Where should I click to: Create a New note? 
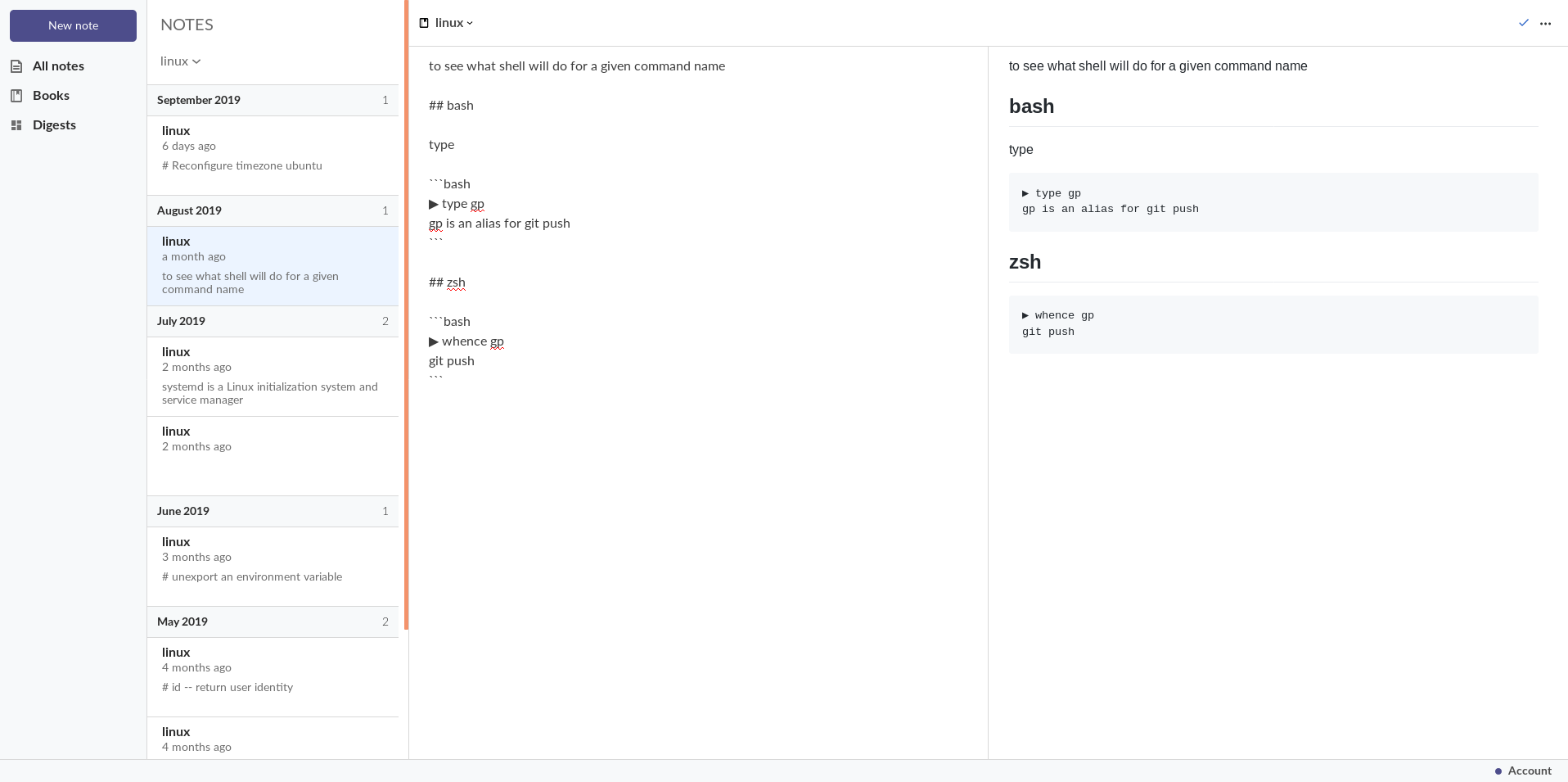(x=73, y=25)
